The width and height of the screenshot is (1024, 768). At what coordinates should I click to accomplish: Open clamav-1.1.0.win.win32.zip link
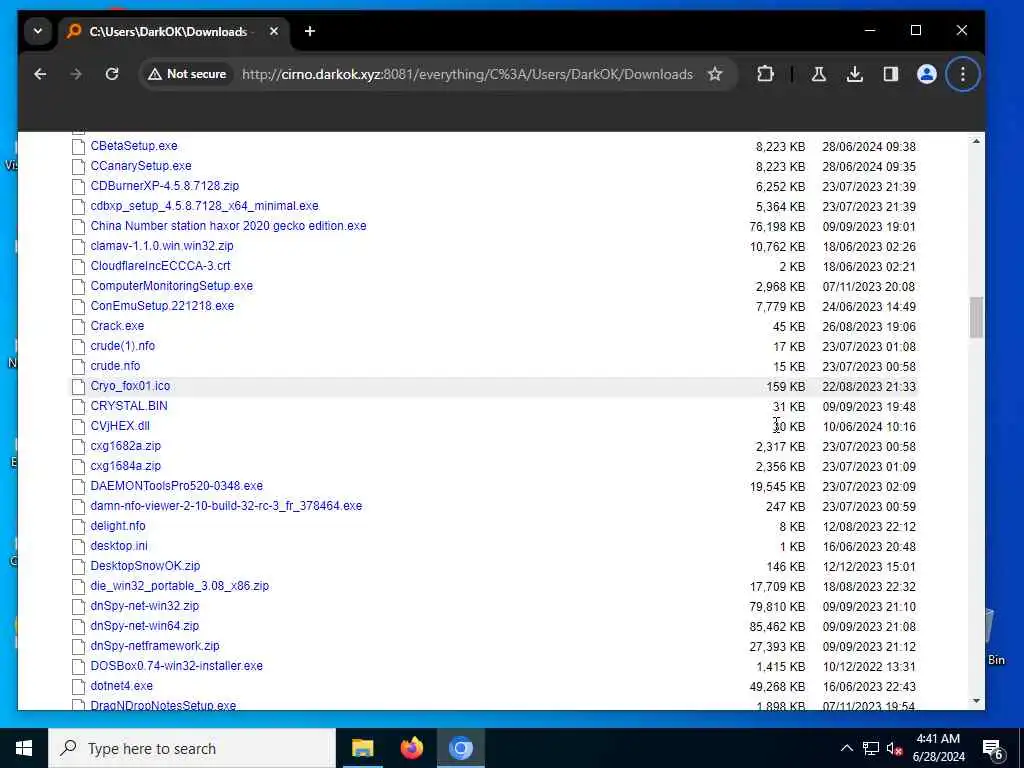point(162,246)
